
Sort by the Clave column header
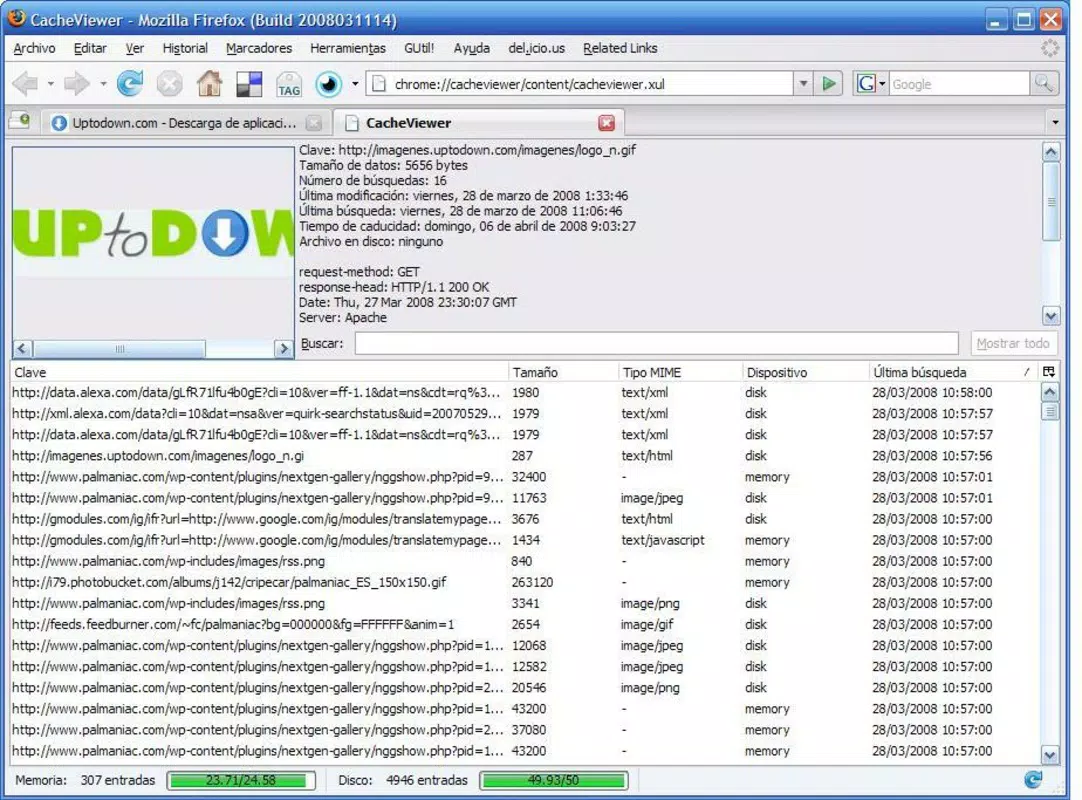click(x=259, y=372)
